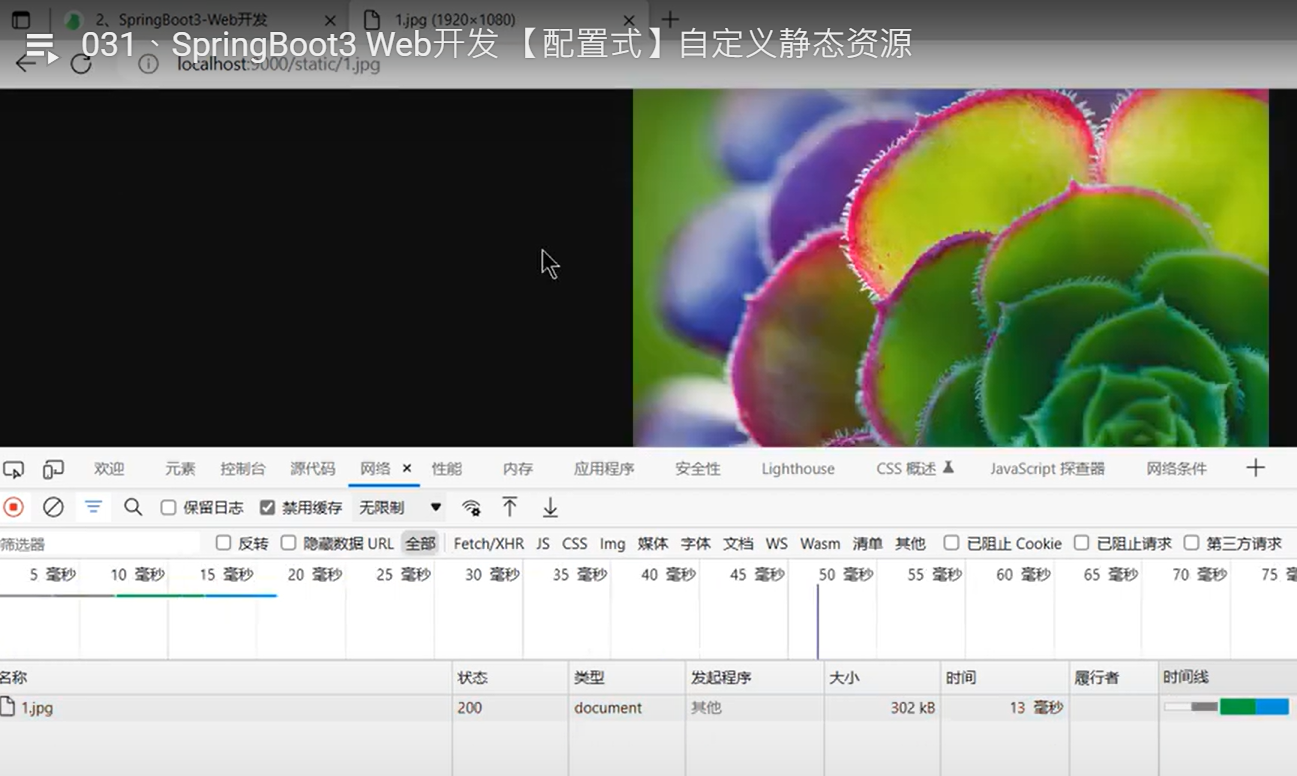Viewport: 1297px width, 776px height.
Task: Open network conditions wifi-gear icon
Action: [x=471, y=508]
